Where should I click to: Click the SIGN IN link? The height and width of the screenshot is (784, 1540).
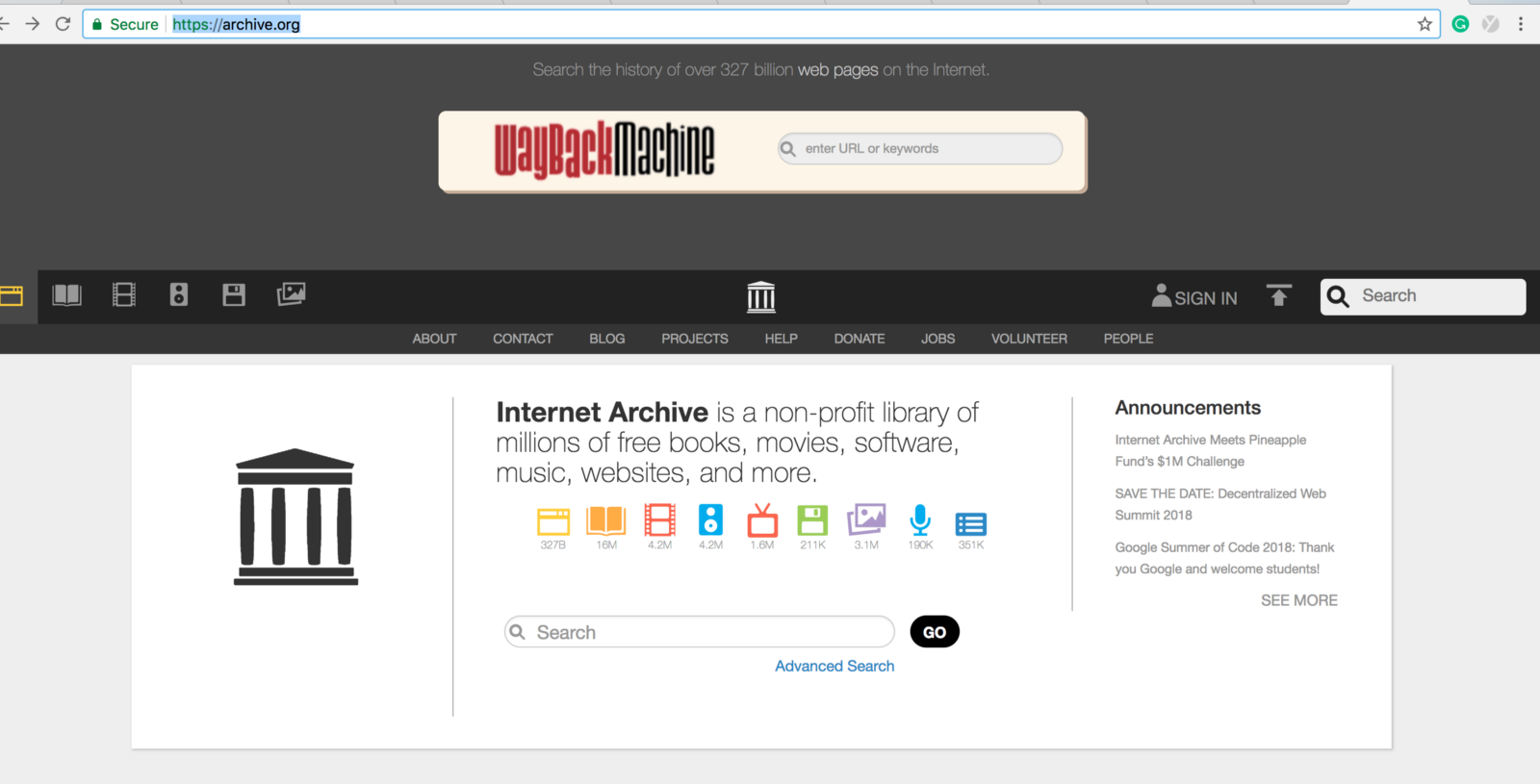[1206, 298]
